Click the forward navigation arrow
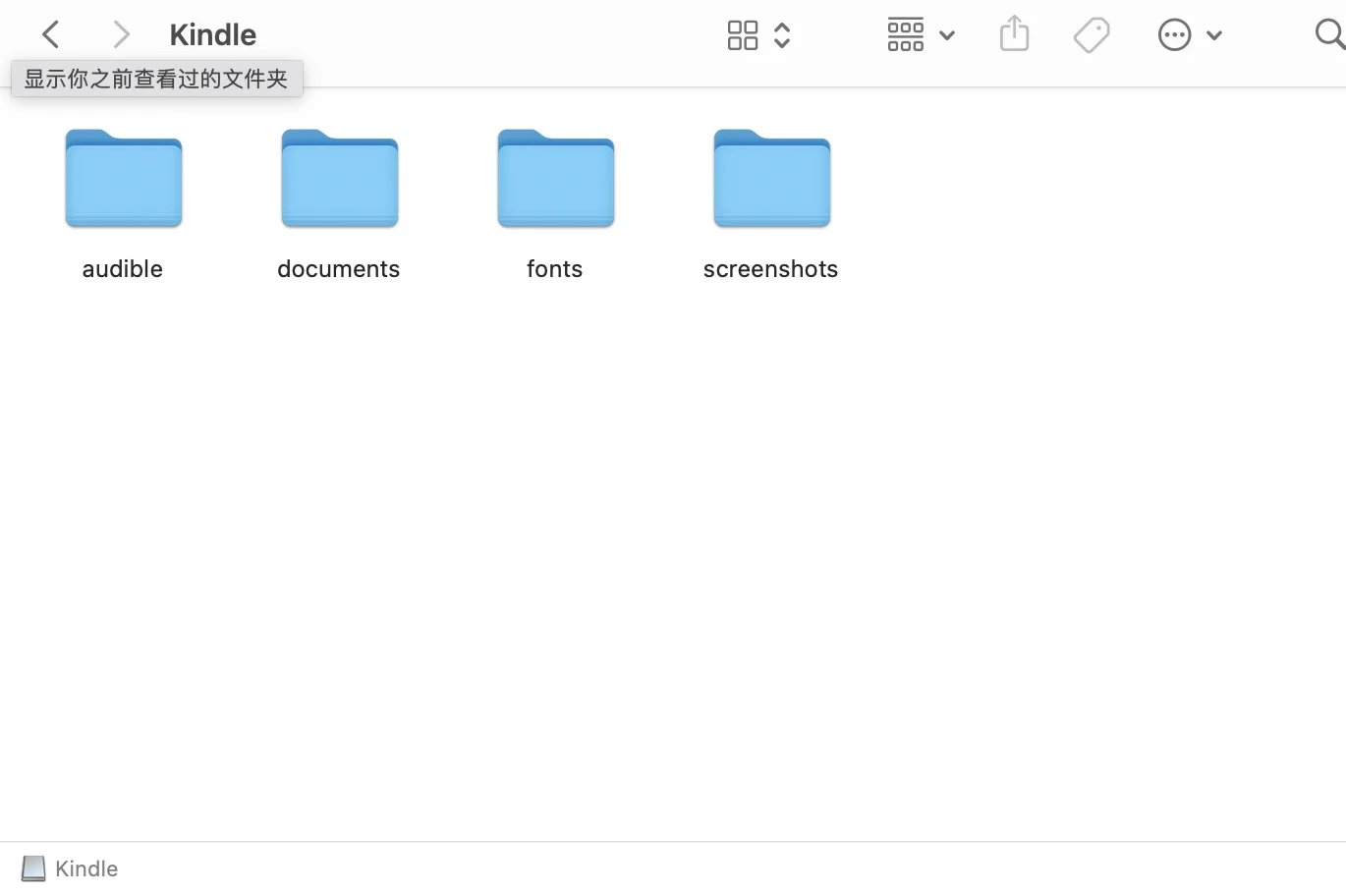 click(x=121, y=35)
